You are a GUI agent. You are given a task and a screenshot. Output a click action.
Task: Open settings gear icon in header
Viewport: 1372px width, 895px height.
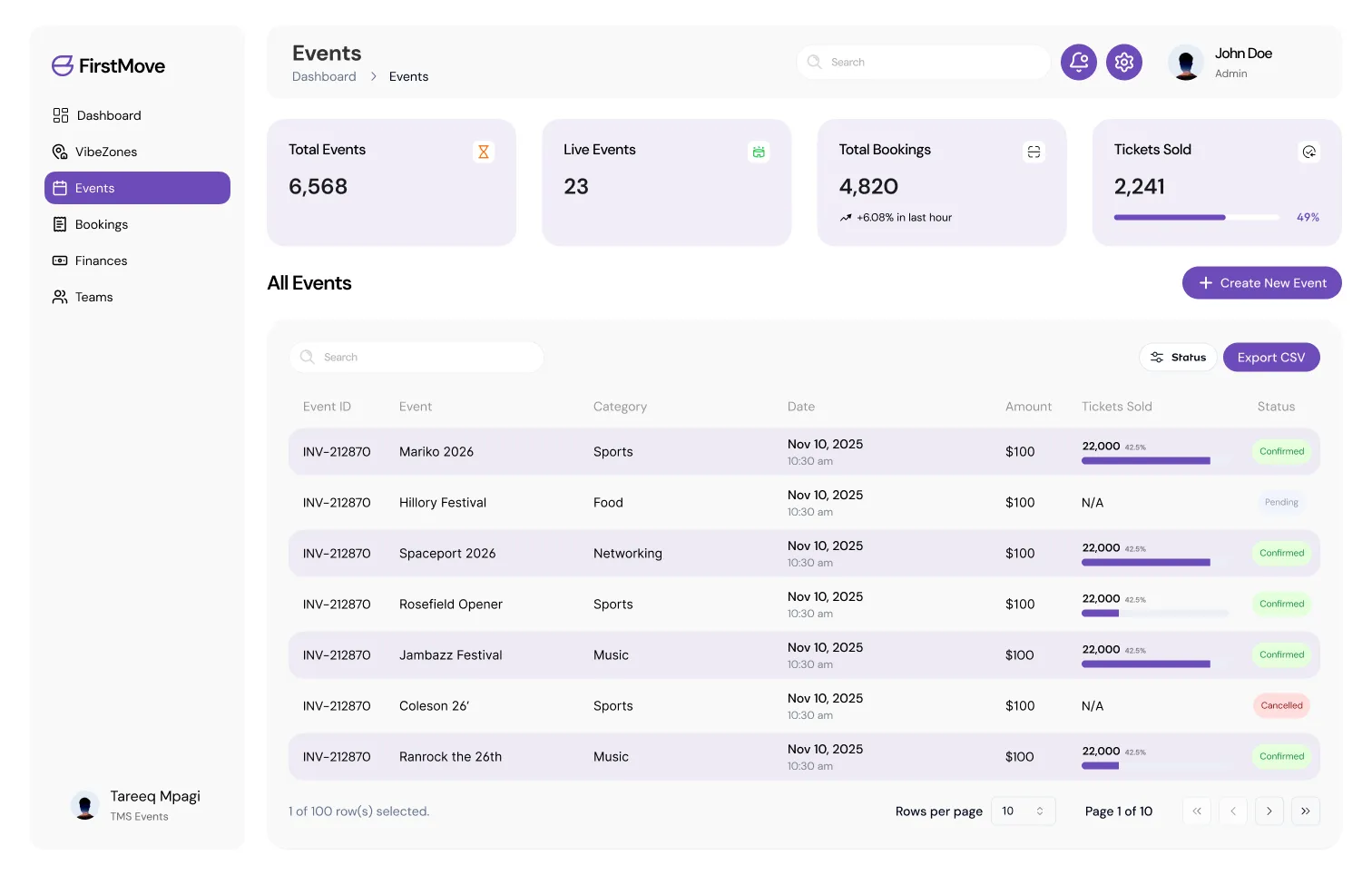click(x=1124, y=62)
